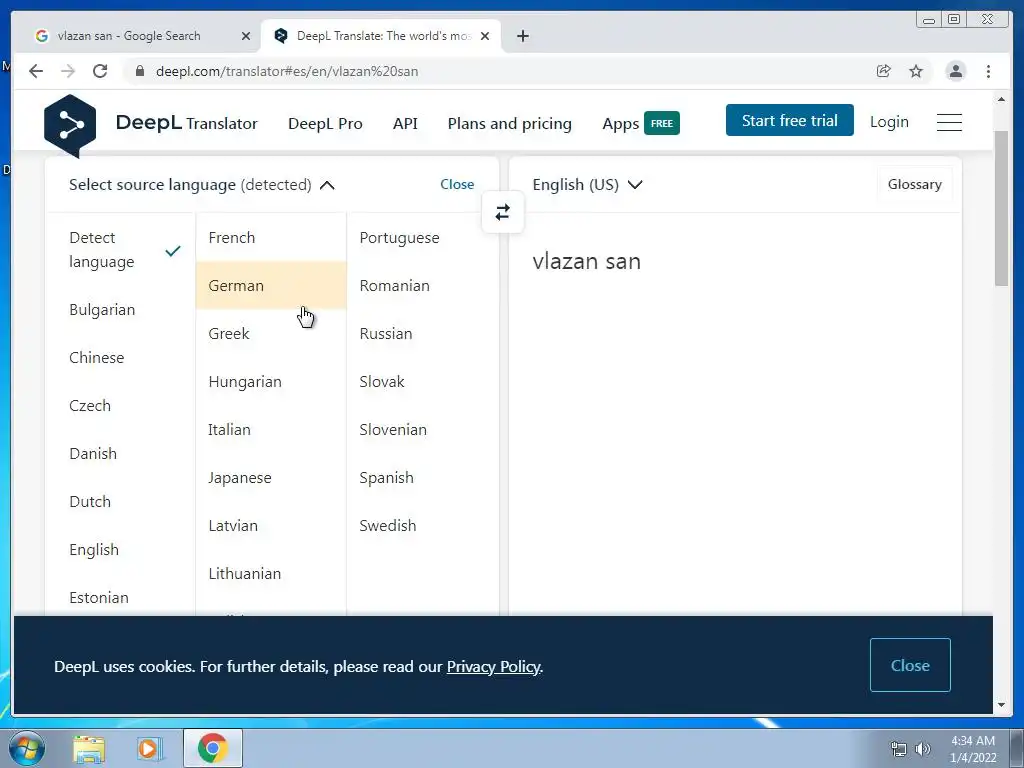Select Czech from language list
This screenshot has width=1024, height=768.
point(121,406)
